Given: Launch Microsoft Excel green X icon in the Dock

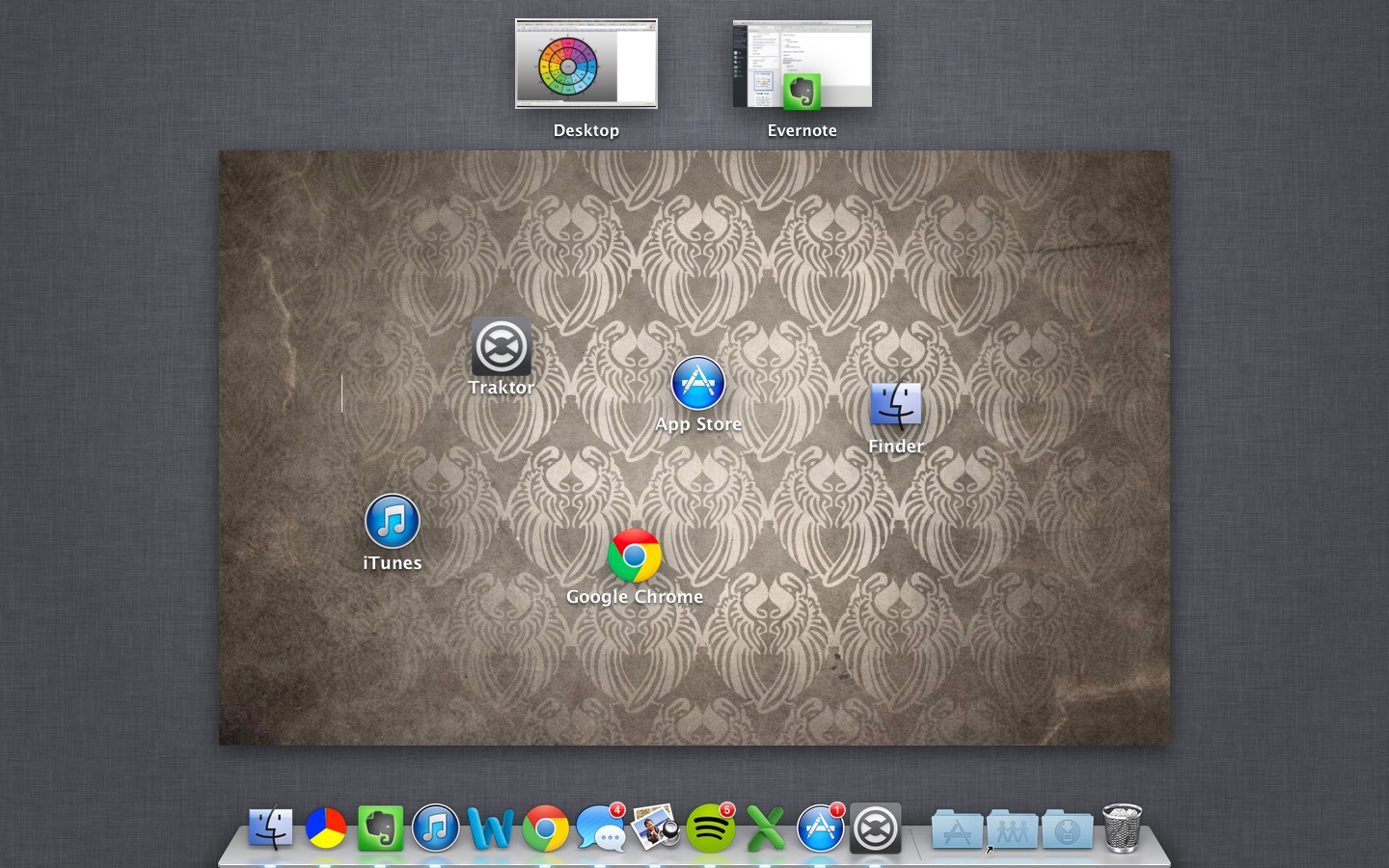Looking at the screenshot, I should (766, 828).
